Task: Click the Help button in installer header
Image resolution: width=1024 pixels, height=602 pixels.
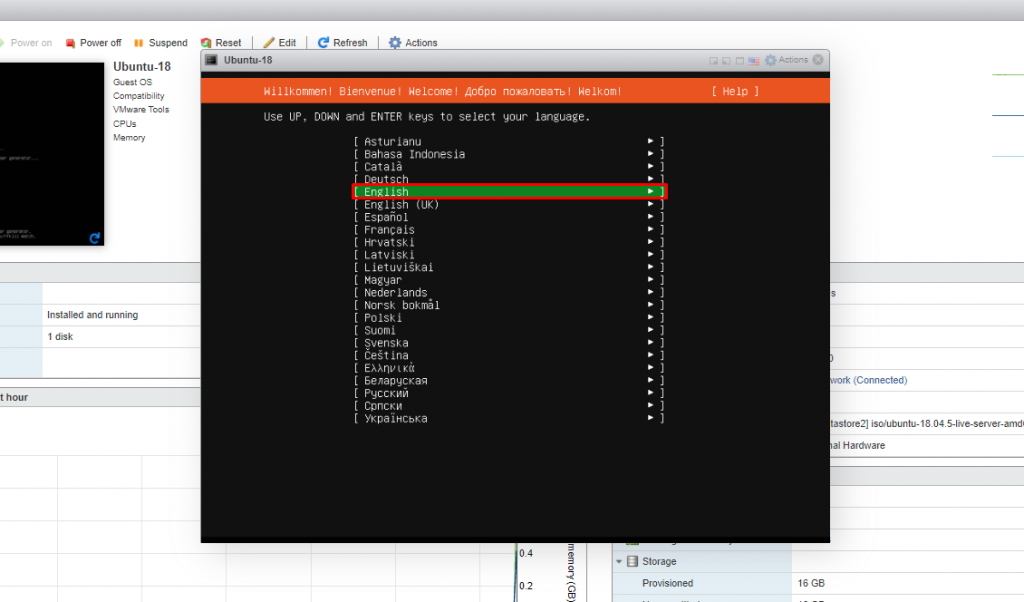Action: tap(735, 91)
